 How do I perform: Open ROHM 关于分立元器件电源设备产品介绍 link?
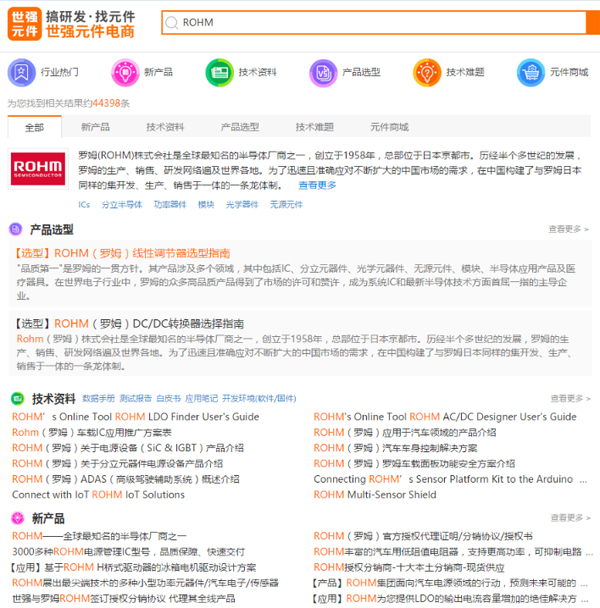(x=117, y=463)
